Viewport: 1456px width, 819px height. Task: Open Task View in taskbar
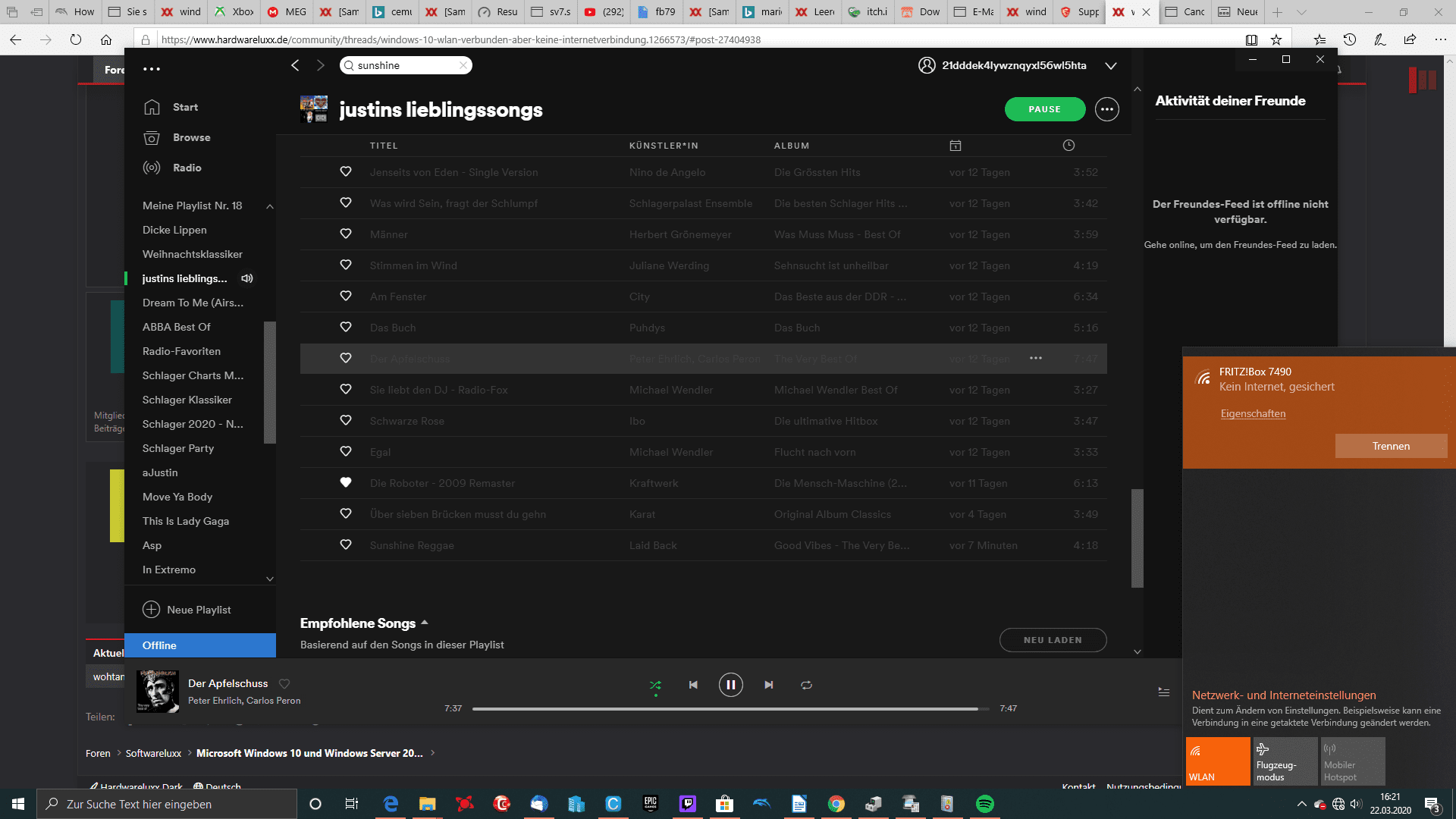point(351,804)
